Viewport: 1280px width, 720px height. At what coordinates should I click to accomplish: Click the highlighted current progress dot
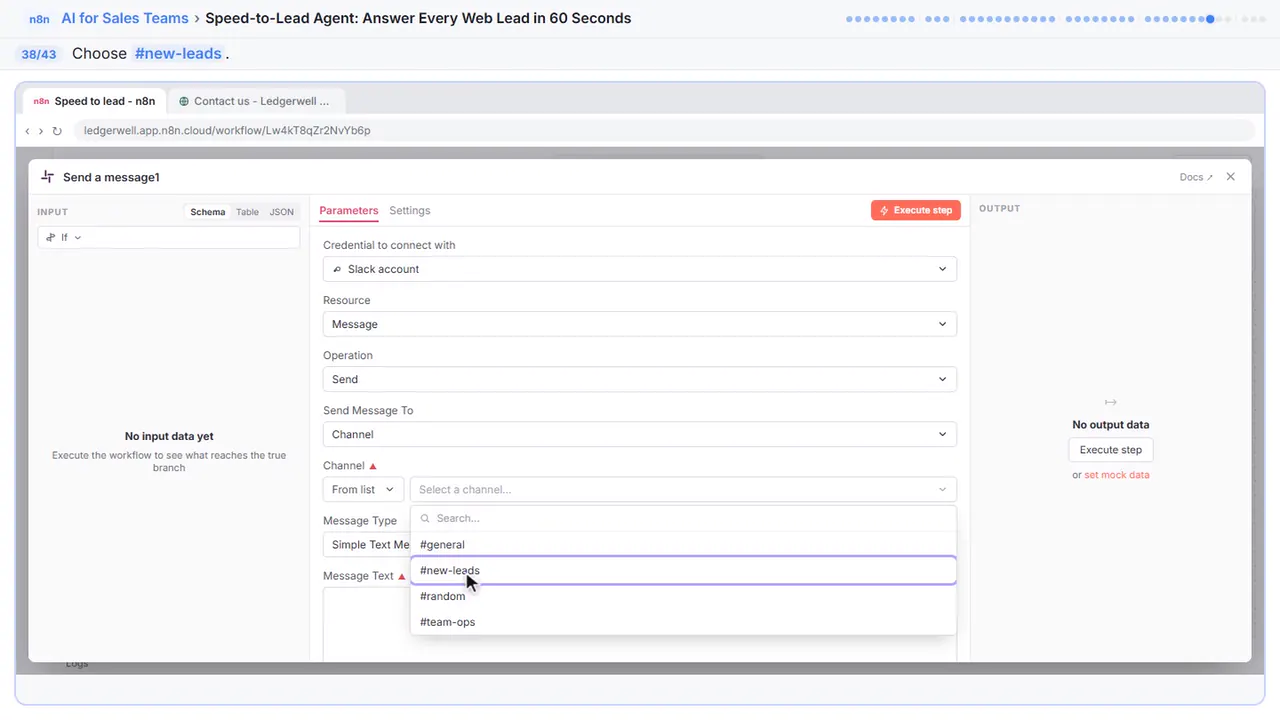(x=1211, y=19)
